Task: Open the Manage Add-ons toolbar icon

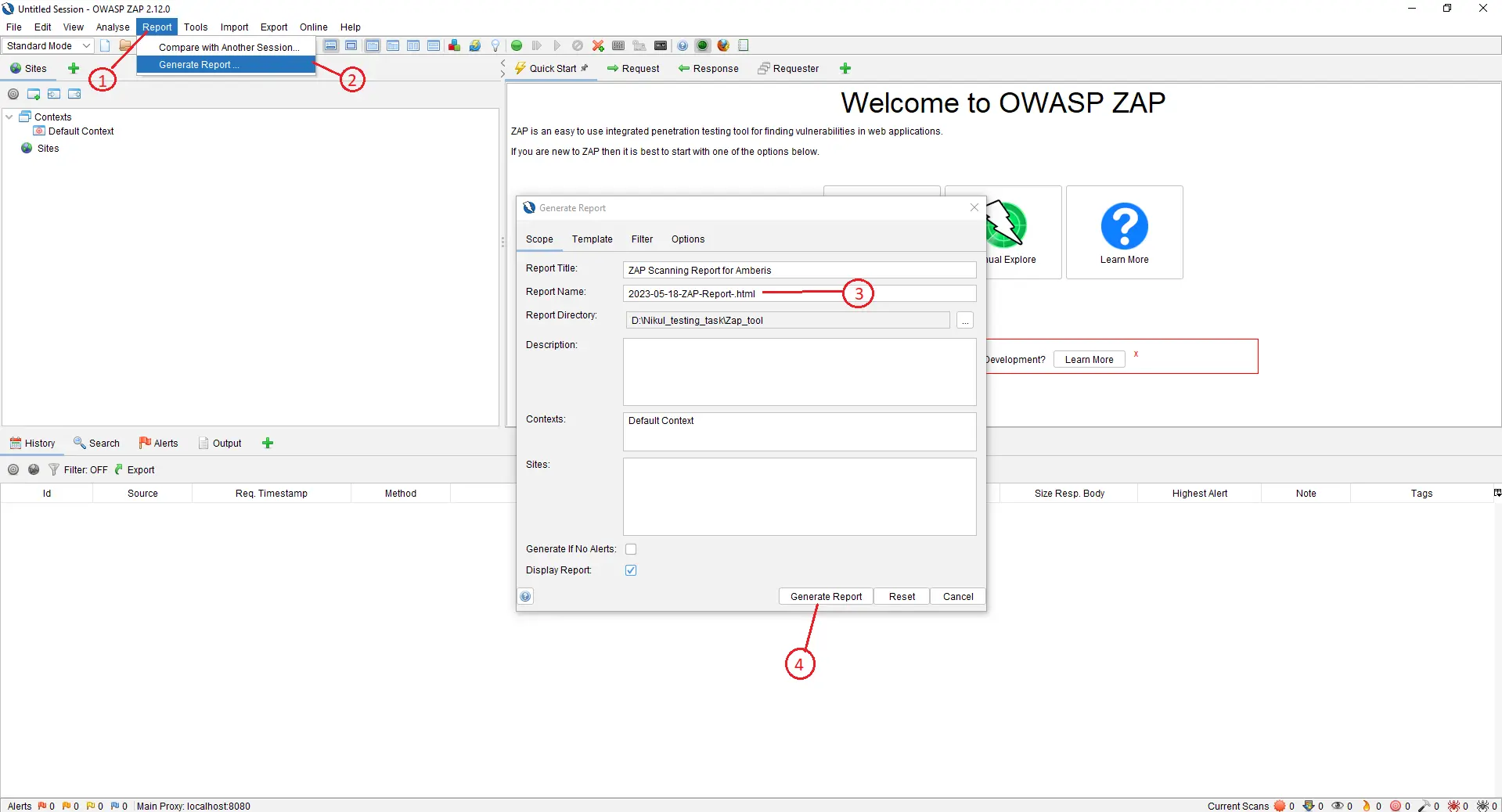Action: coord(454,45)
